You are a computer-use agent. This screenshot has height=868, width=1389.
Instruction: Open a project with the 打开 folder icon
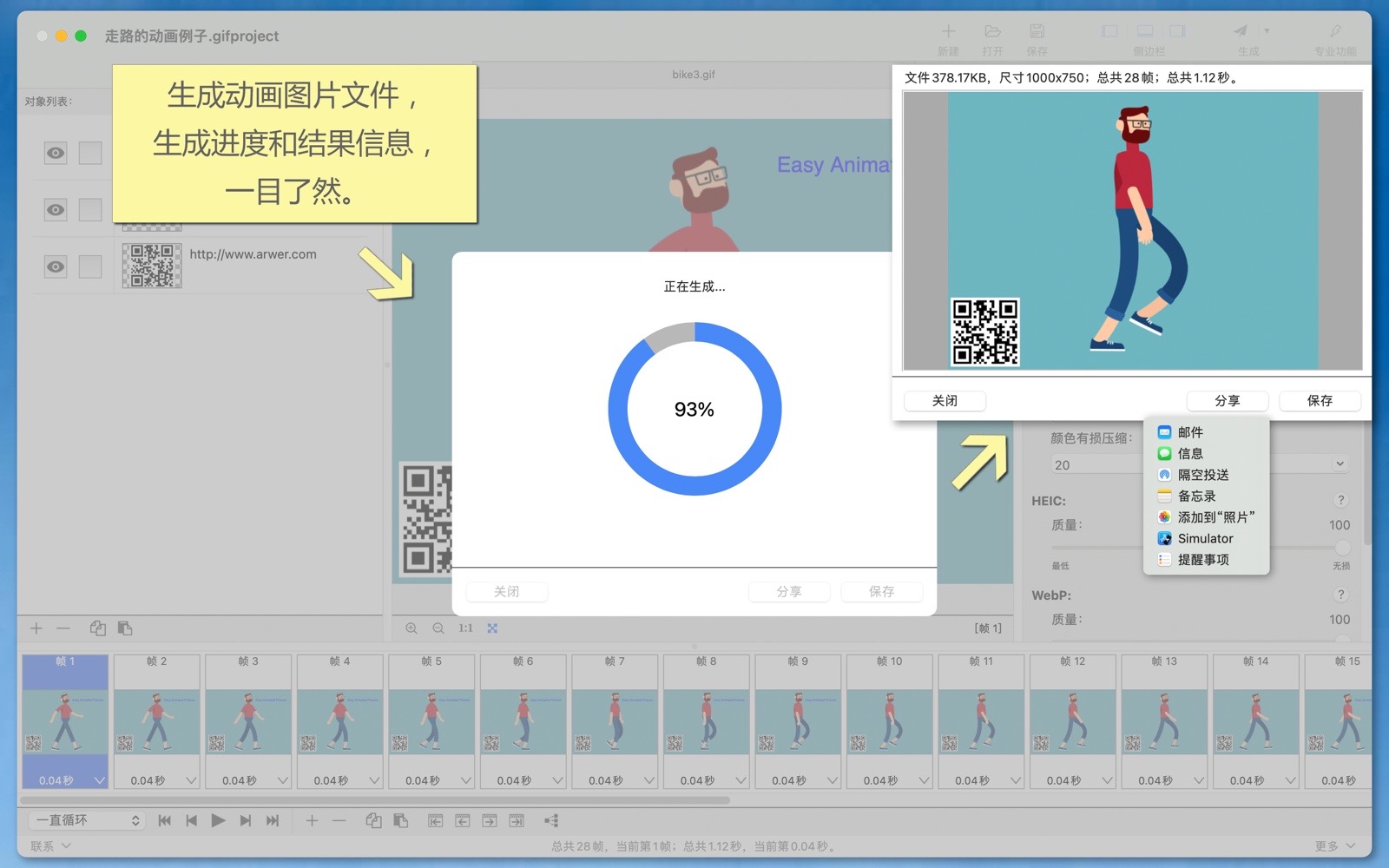tap(992, 31)
